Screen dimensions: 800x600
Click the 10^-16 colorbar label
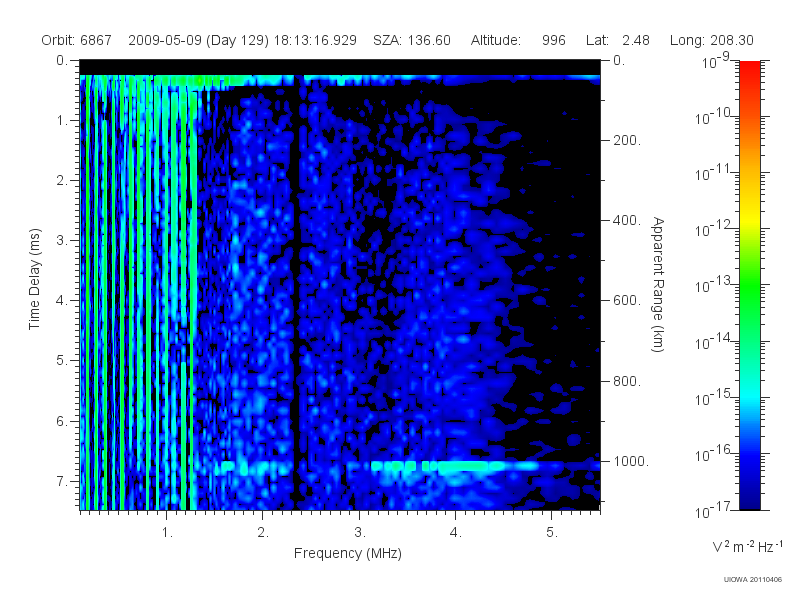714,454
